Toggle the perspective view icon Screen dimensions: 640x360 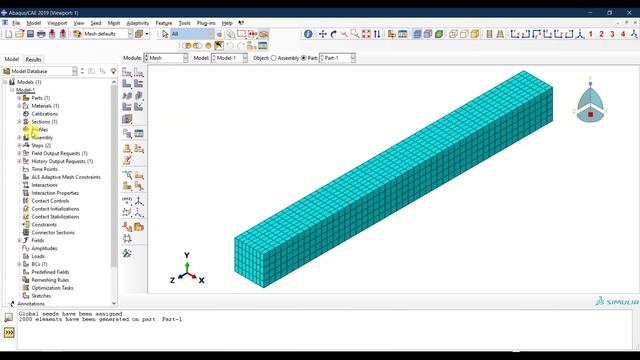pos(500,34)
